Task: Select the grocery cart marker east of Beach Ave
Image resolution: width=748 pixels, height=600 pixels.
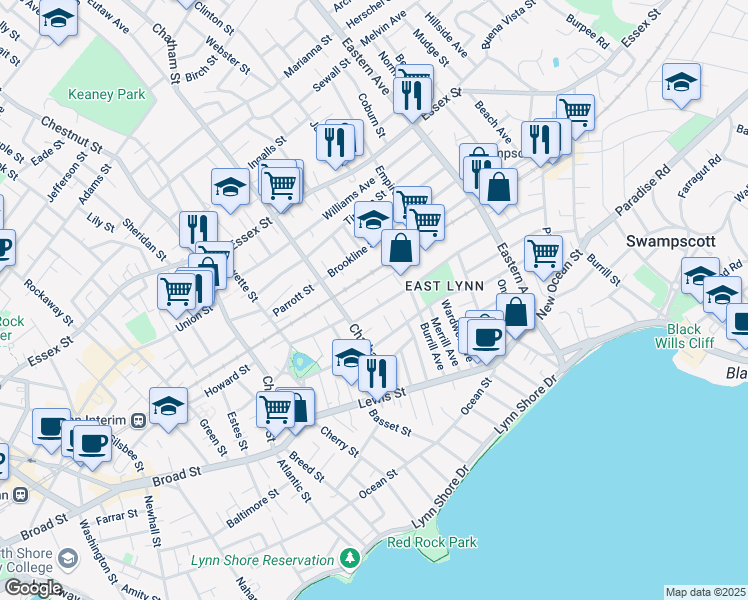Action: click(x=575, y=114)
